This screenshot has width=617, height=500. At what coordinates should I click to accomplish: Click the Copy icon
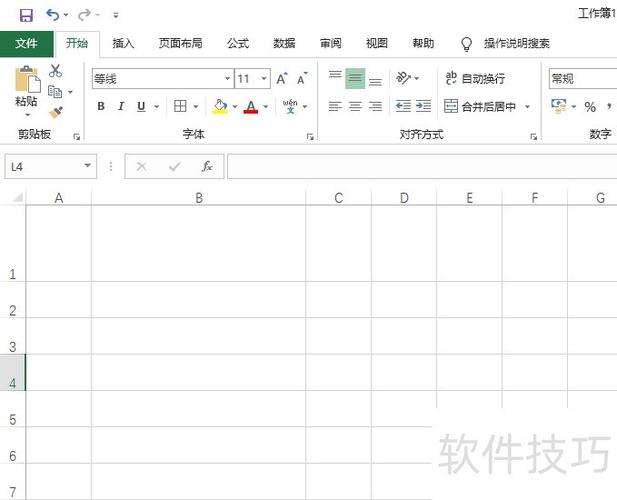pos(55,92)
